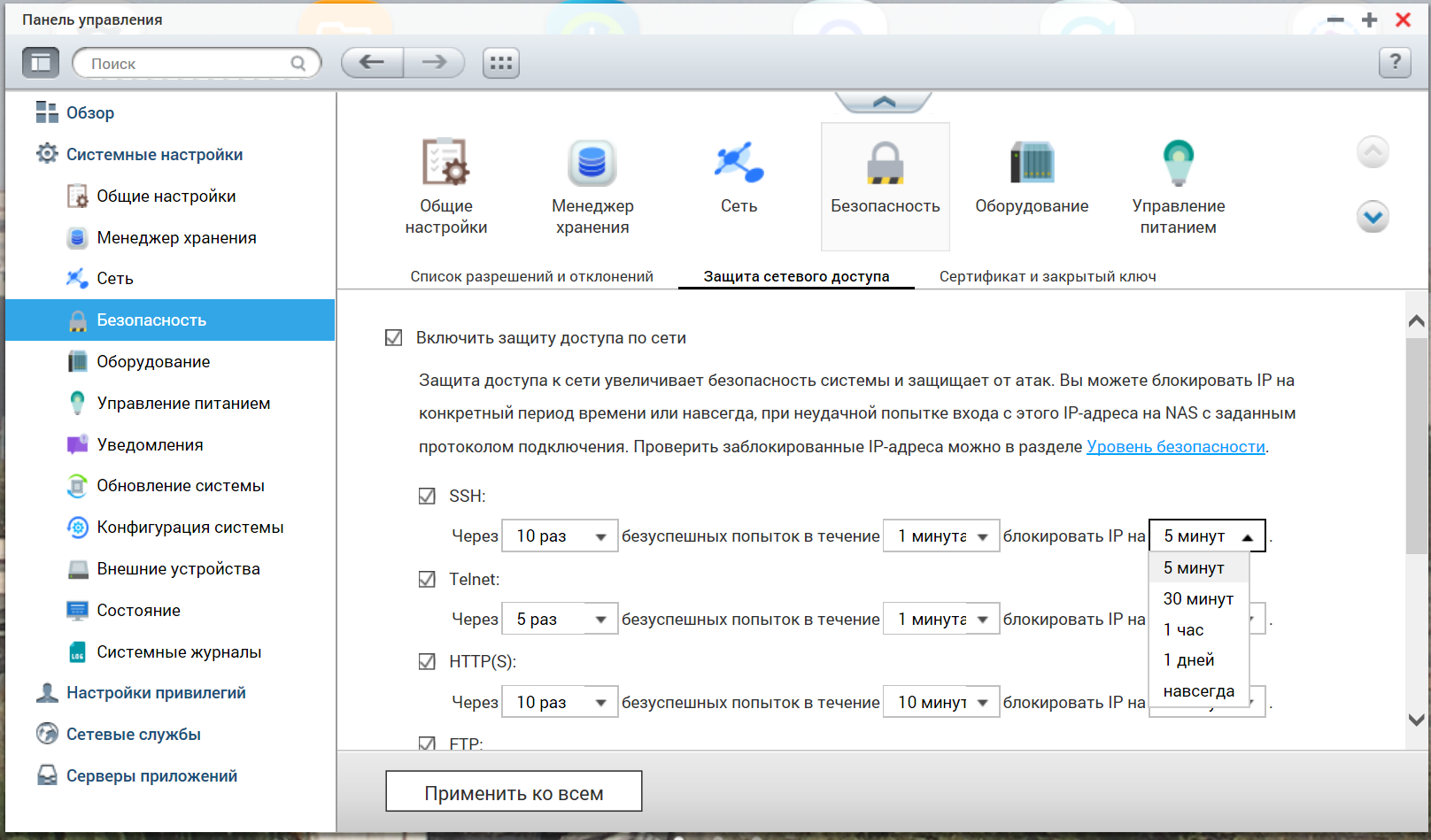
Task: Follow the Уровень безопасности link
Action: [1175, 446]
